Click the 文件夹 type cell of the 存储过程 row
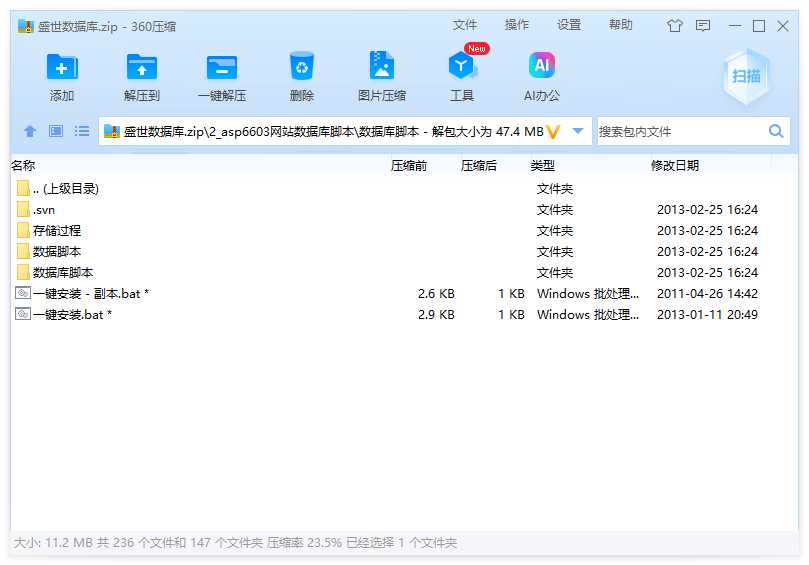The image size is (809, 565). (555, 231)
